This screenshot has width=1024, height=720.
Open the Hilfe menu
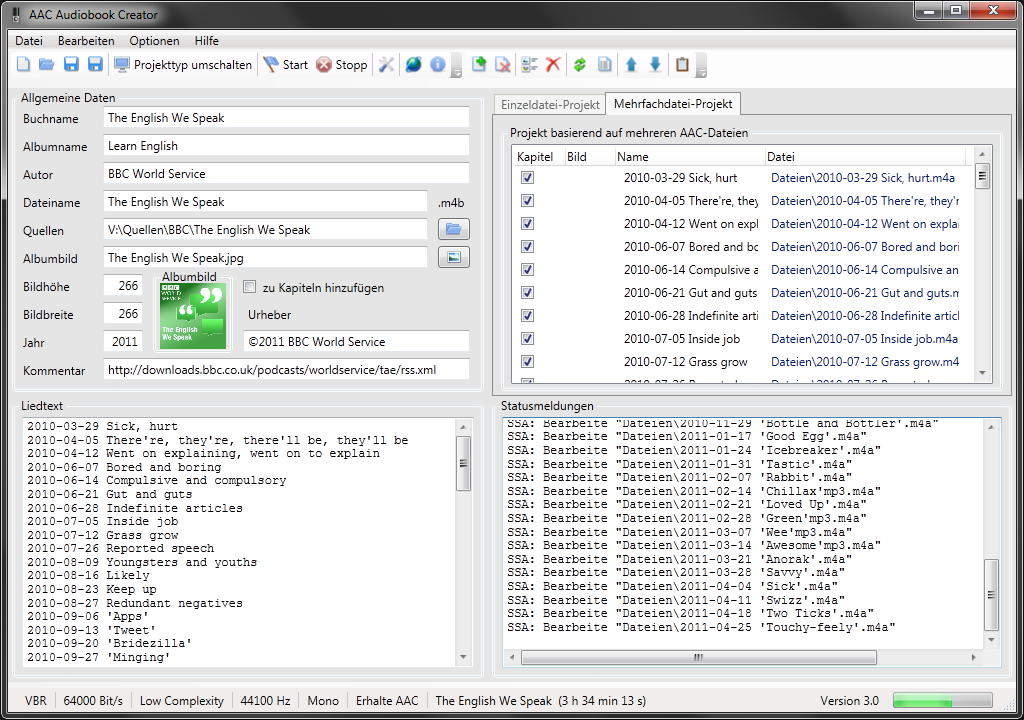(206, 41)
